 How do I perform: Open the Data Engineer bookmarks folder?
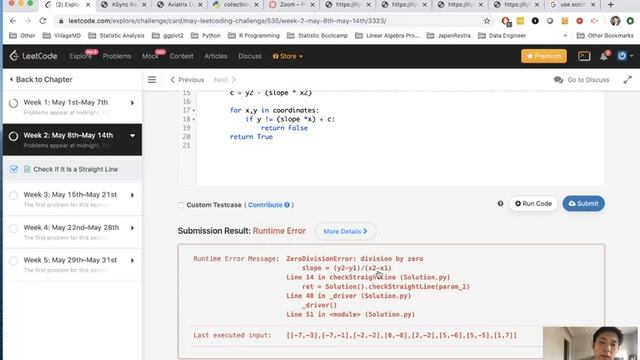coord(502,36)
